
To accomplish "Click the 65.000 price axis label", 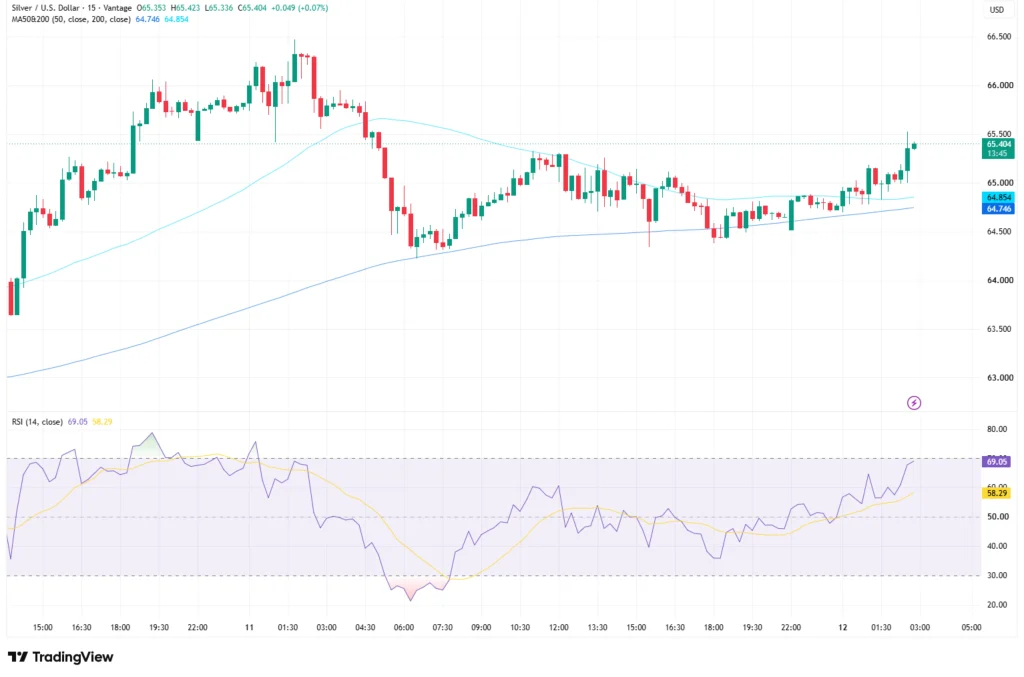I will pos(1000,183).
